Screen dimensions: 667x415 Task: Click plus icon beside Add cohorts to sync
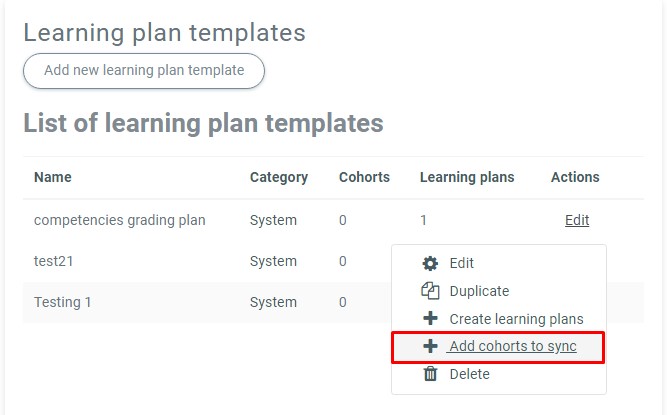tap(431, 347)
